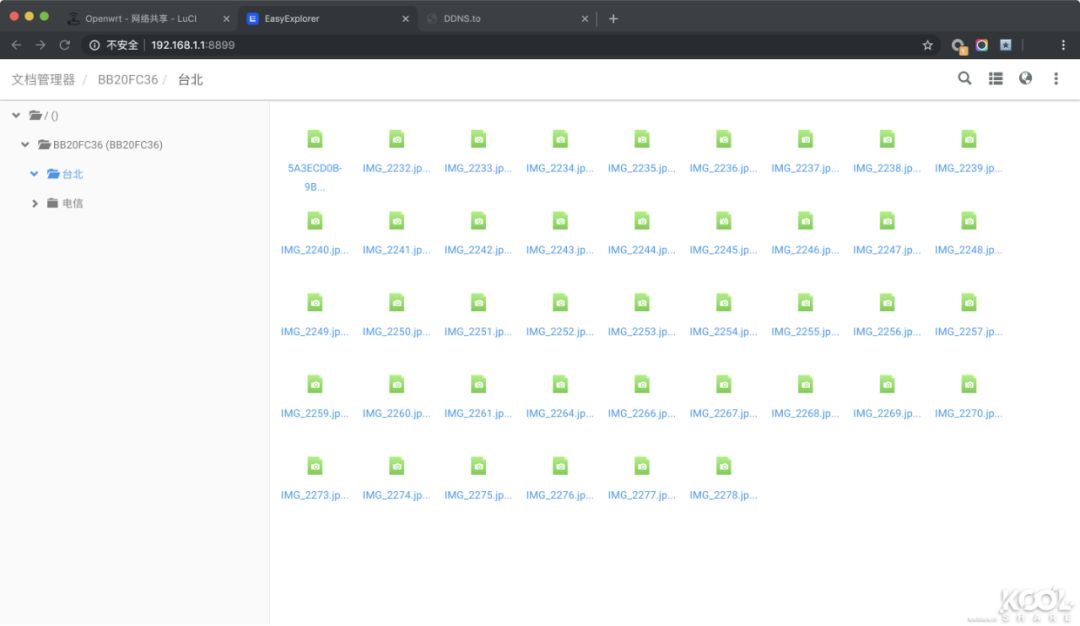
Task: Select the IMG_2253 image file icon
Action: (x=642, y=302)
